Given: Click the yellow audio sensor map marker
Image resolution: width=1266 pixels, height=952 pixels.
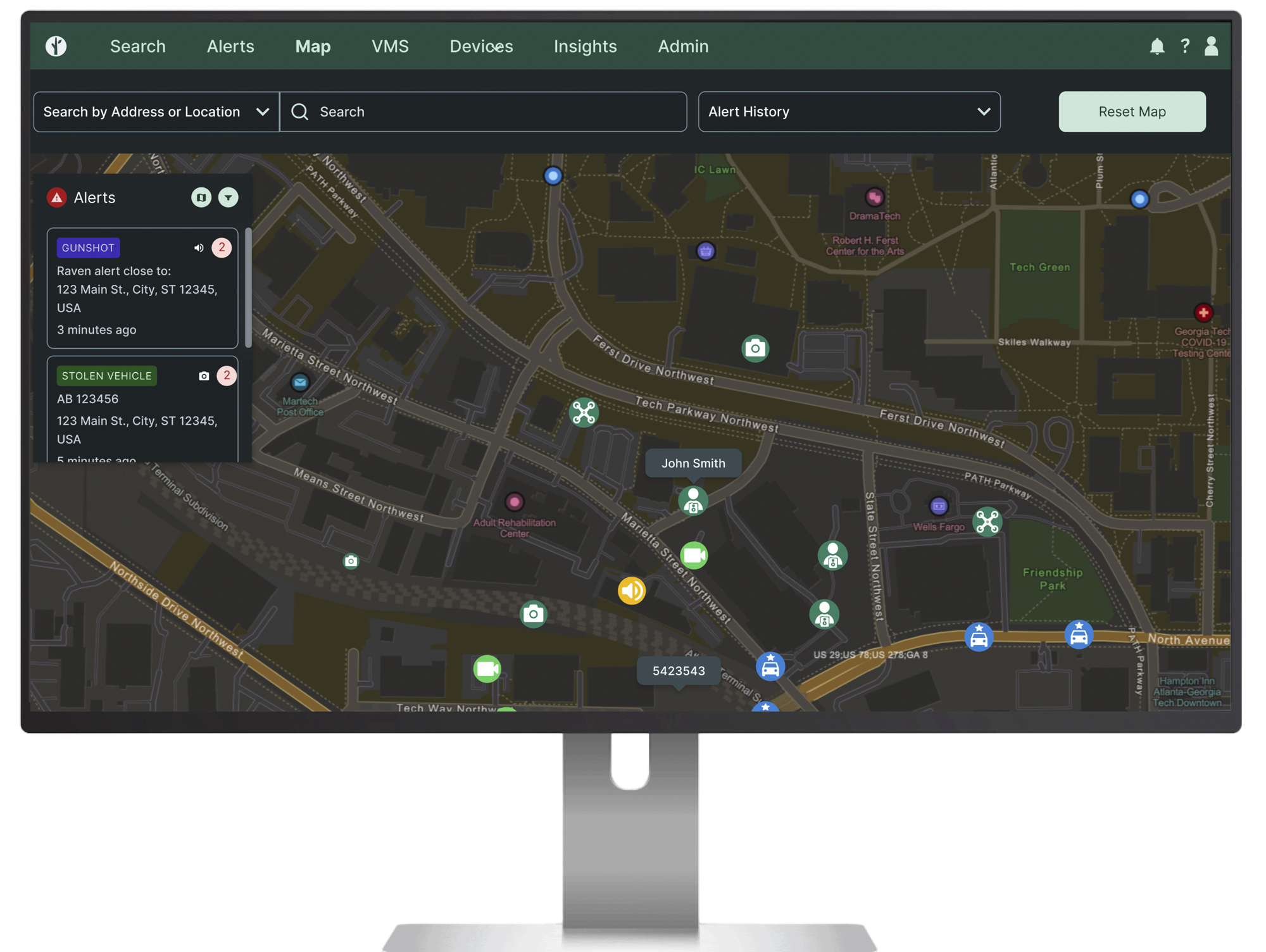Looking at the screenshot, I should coord(631,591).
